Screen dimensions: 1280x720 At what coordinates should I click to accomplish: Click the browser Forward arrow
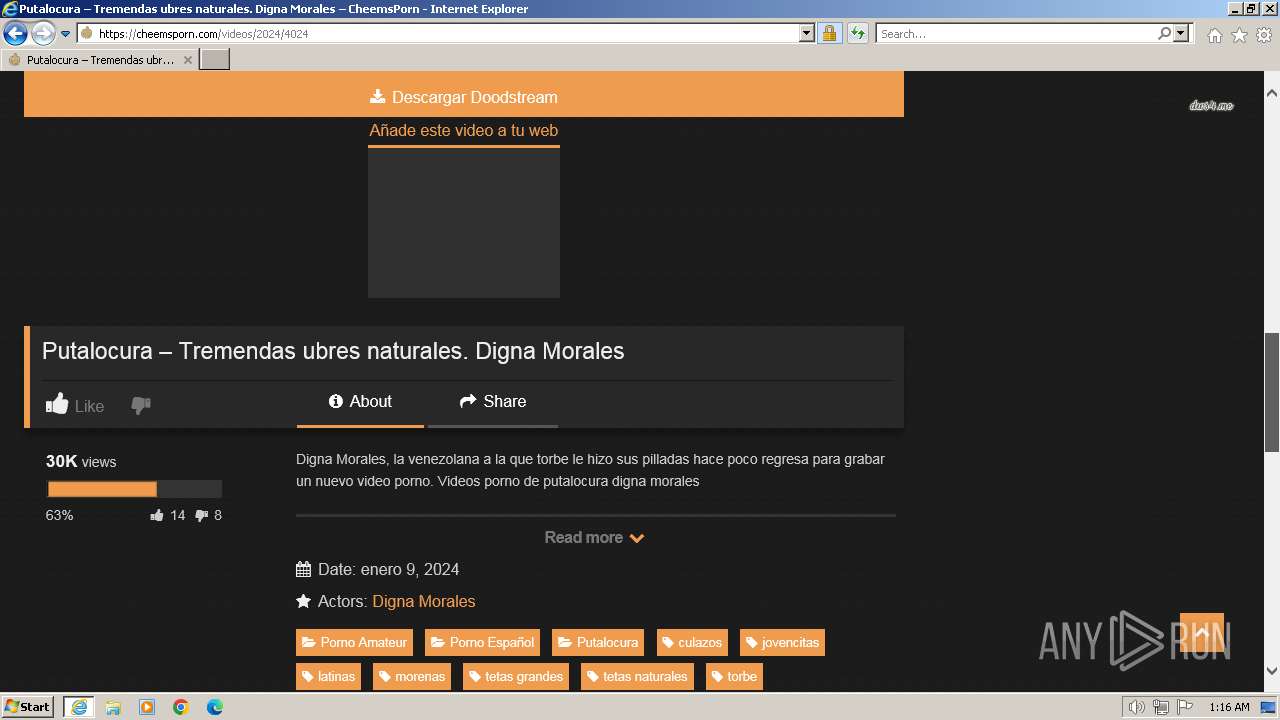(42, 33)
